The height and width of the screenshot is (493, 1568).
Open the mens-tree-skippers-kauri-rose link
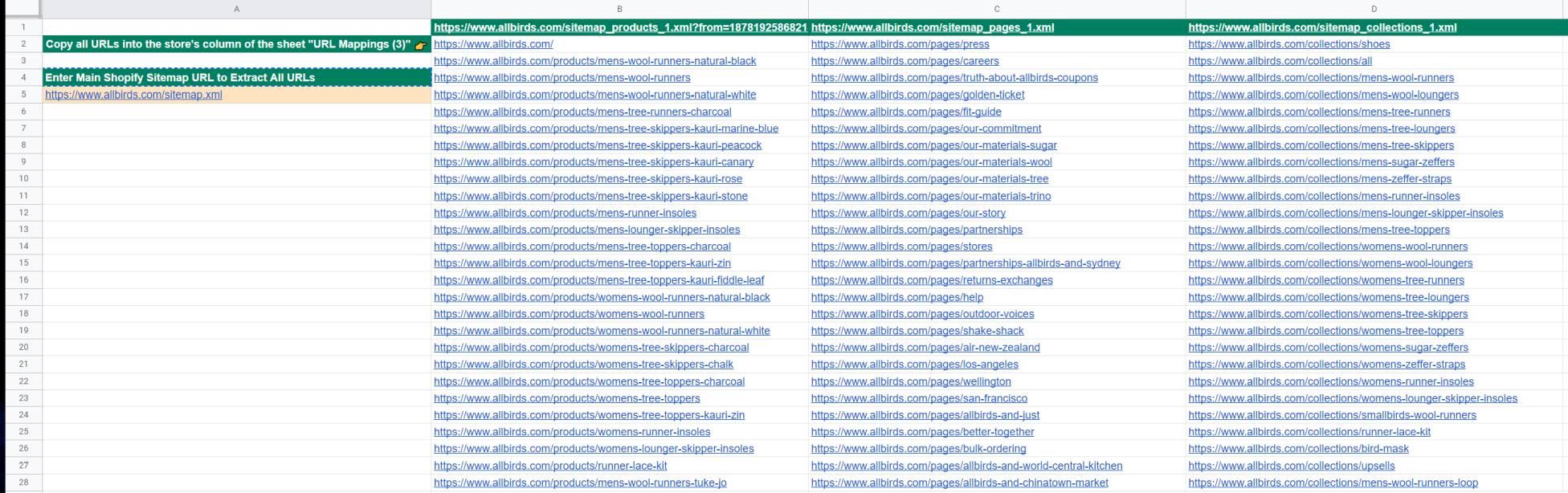588,179
